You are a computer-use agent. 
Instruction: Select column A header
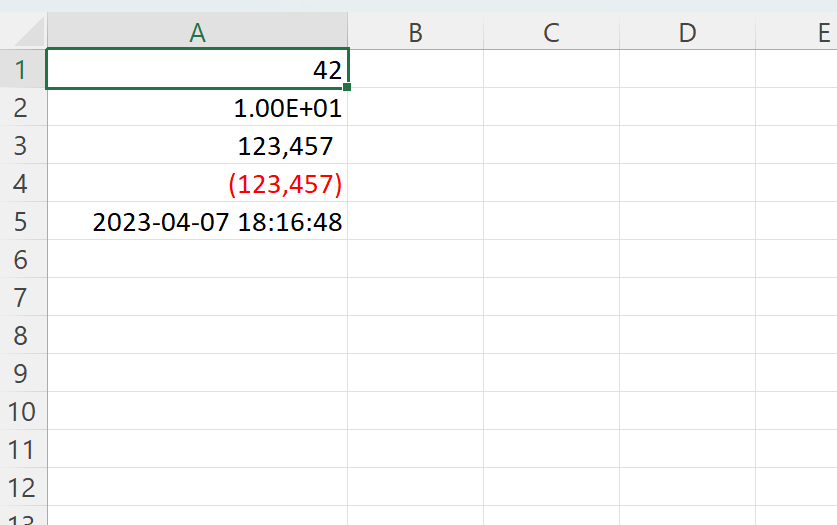[x=197, y=33]
